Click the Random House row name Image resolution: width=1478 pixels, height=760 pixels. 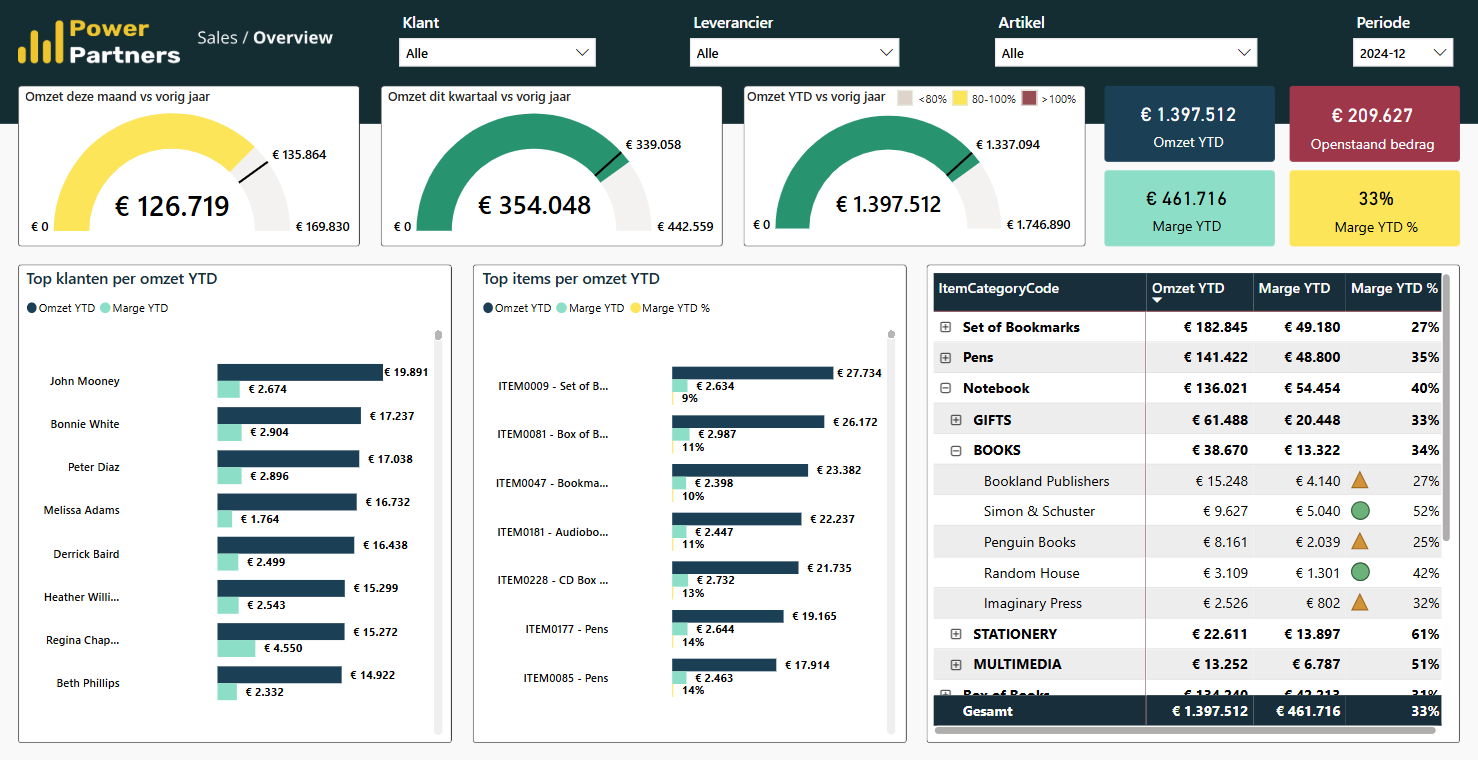[1033, 573]
